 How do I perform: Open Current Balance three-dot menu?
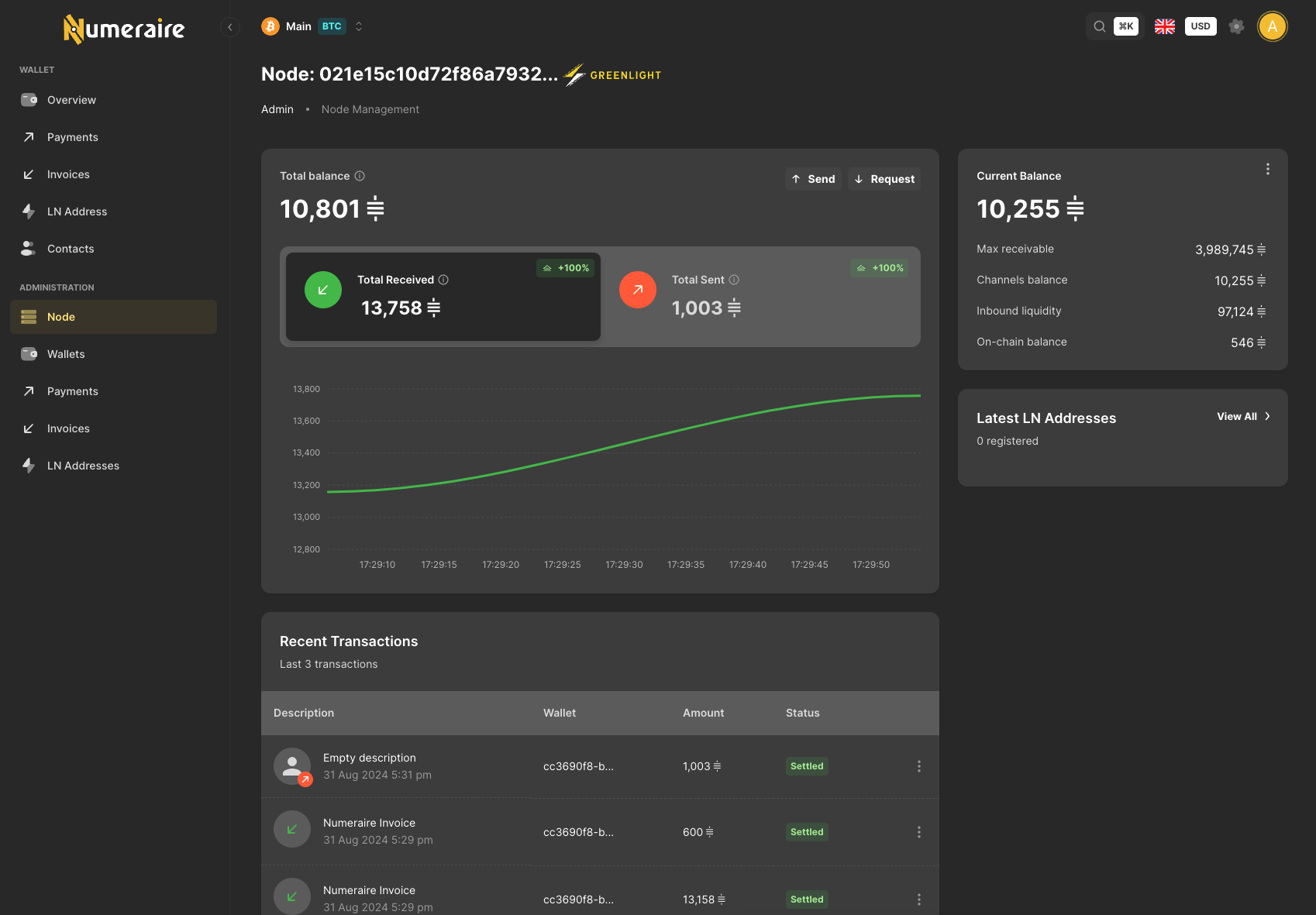tap(1268, 169)
